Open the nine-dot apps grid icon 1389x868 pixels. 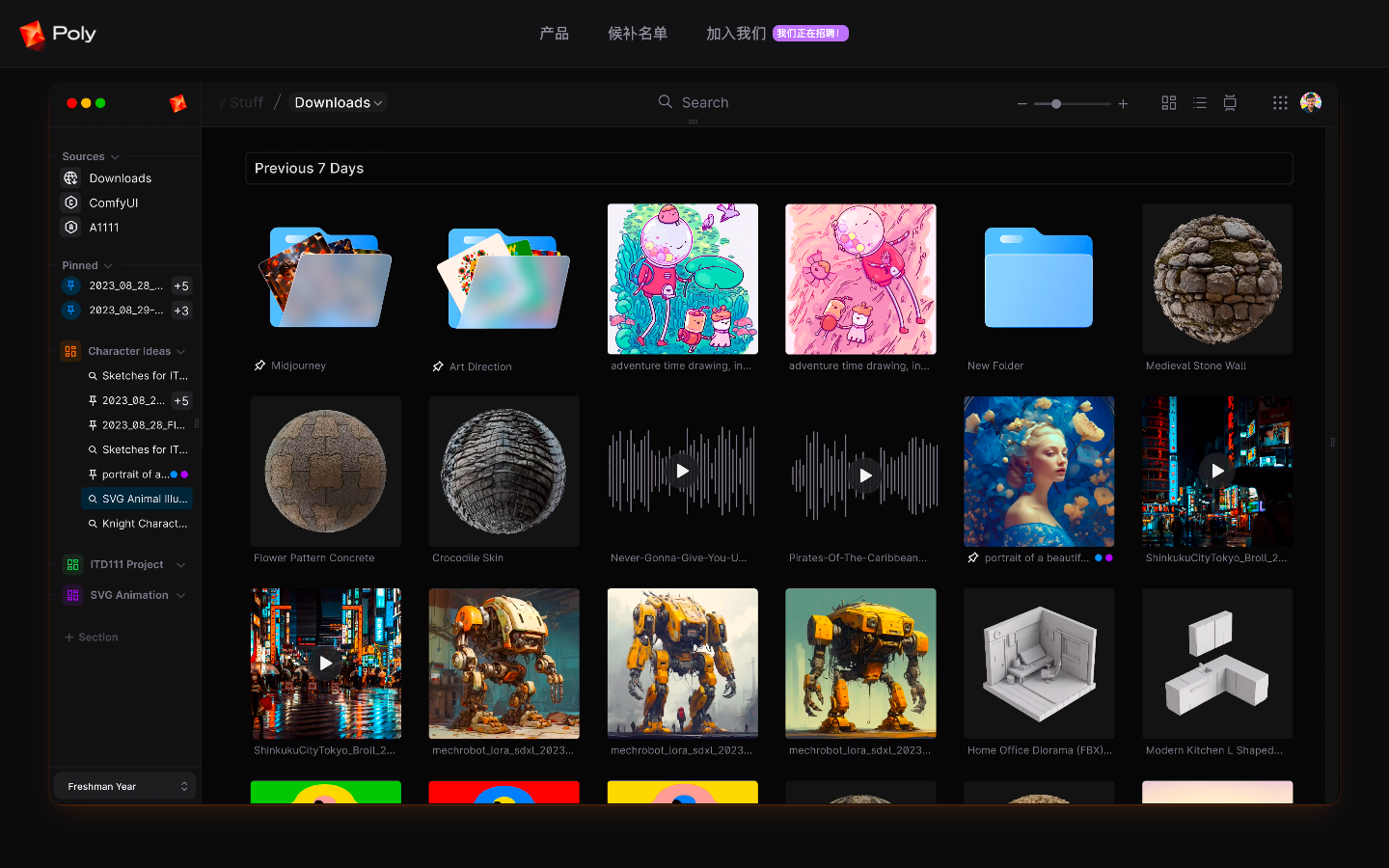point(1280,102)
